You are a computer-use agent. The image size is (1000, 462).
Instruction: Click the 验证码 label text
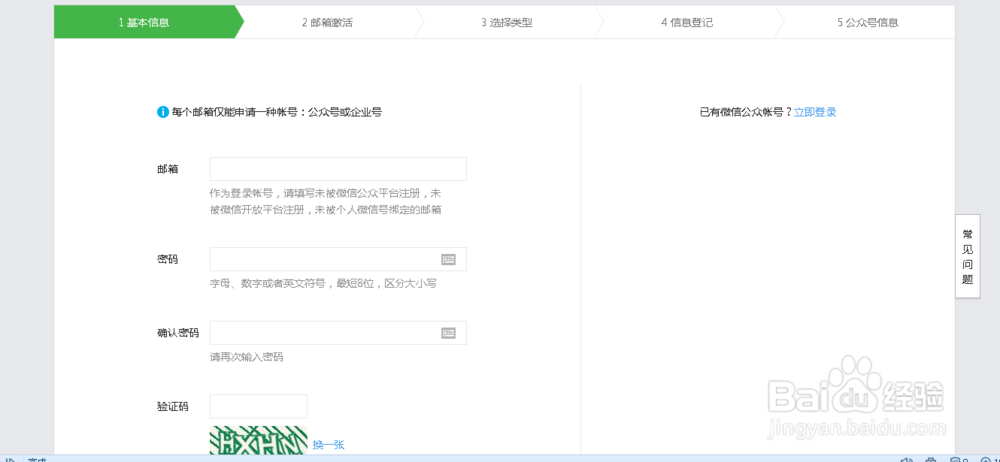pyautogui.click(x=173, y=406)
